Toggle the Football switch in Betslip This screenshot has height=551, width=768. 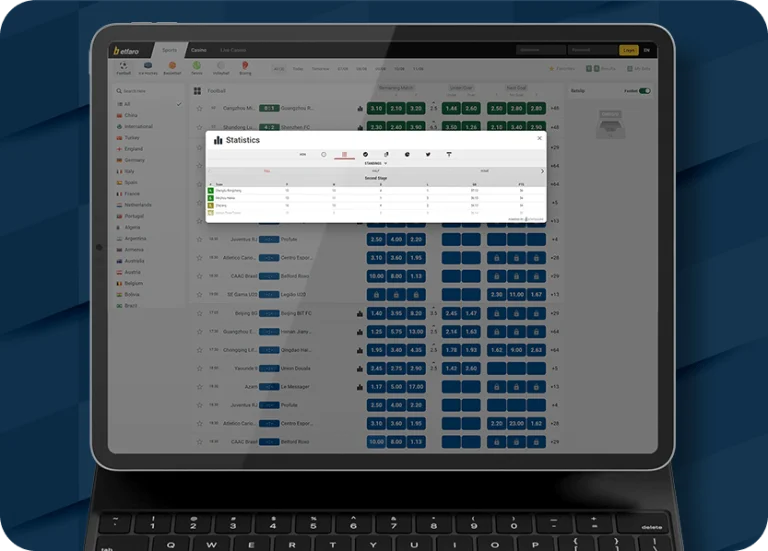tap(645, 91)
